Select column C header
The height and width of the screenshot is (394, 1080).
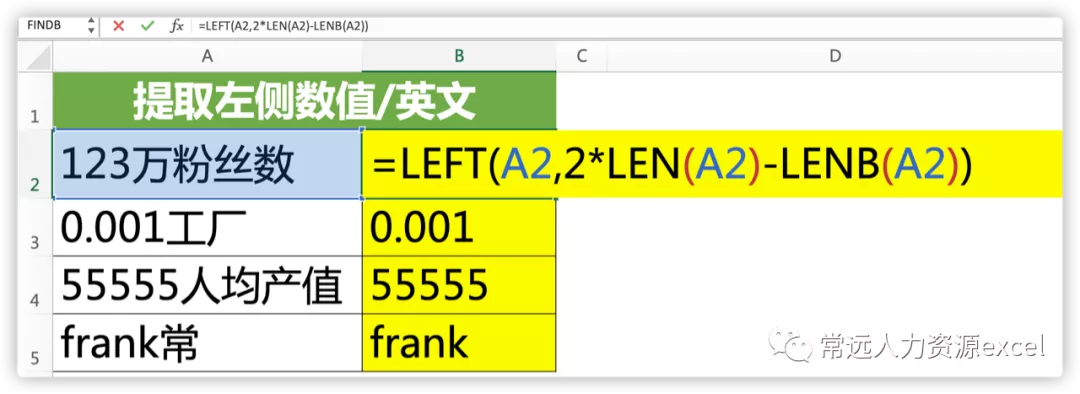pyautogui.click(x=581, y=56)
